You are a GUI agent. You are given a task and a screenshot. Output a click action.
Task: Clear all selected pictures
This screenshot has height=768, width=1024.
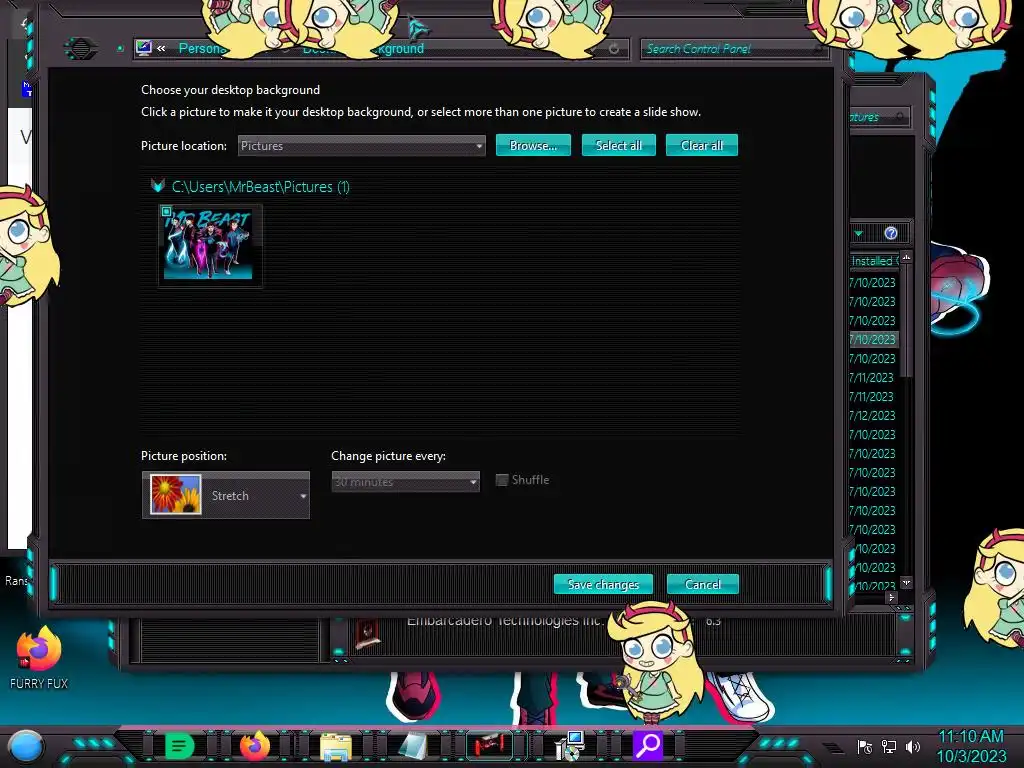point(701,145)
